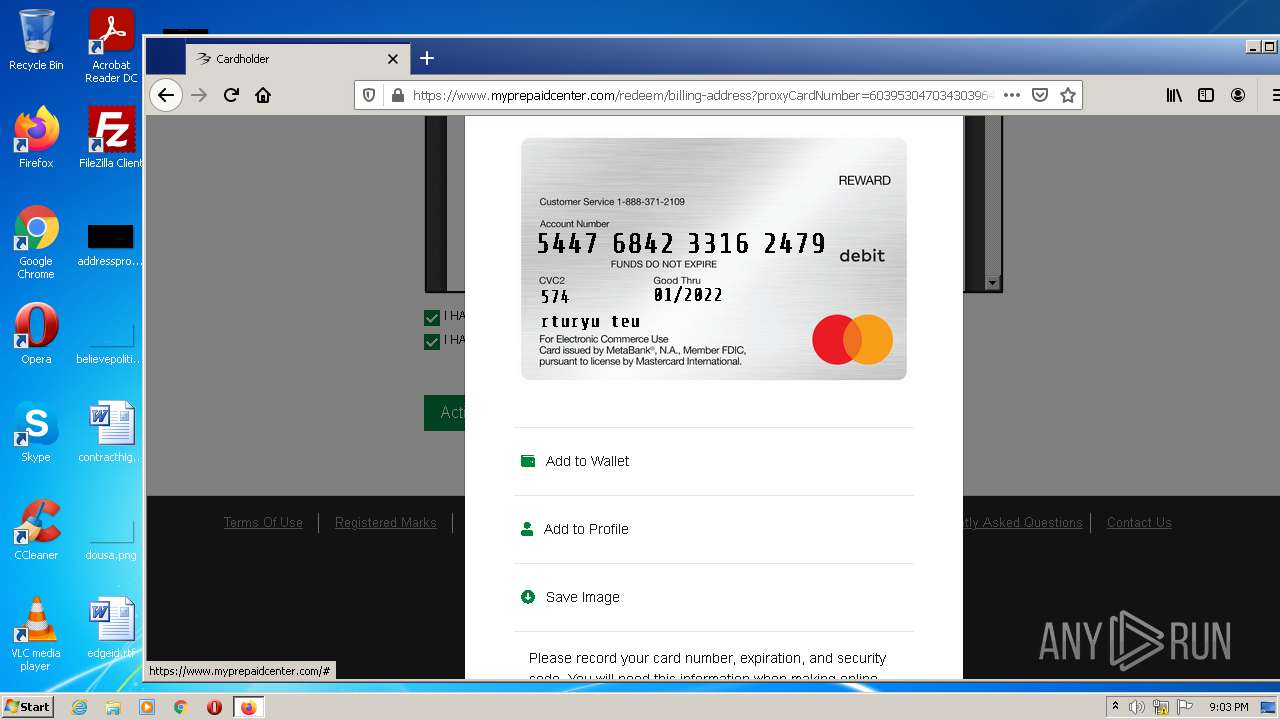Screen dimensions: 1280x720
Task: Open dousa.png desktop file
Action: tap(110, 539)
